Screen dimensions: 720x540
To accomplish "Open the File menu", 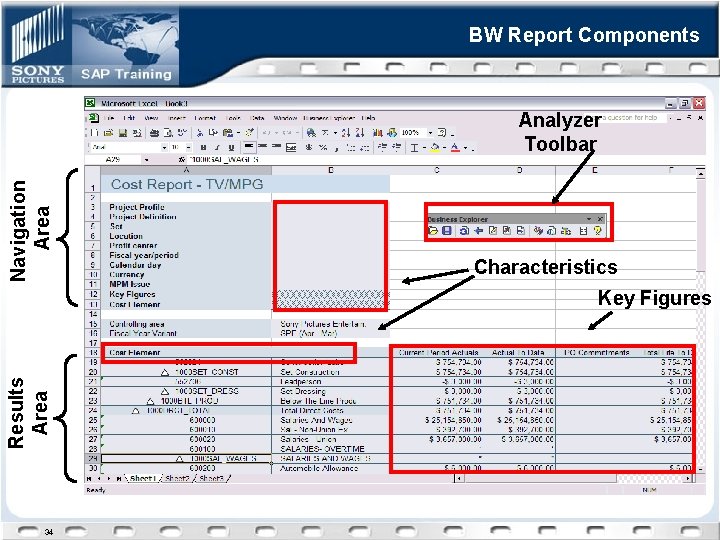I will (109, 118).
